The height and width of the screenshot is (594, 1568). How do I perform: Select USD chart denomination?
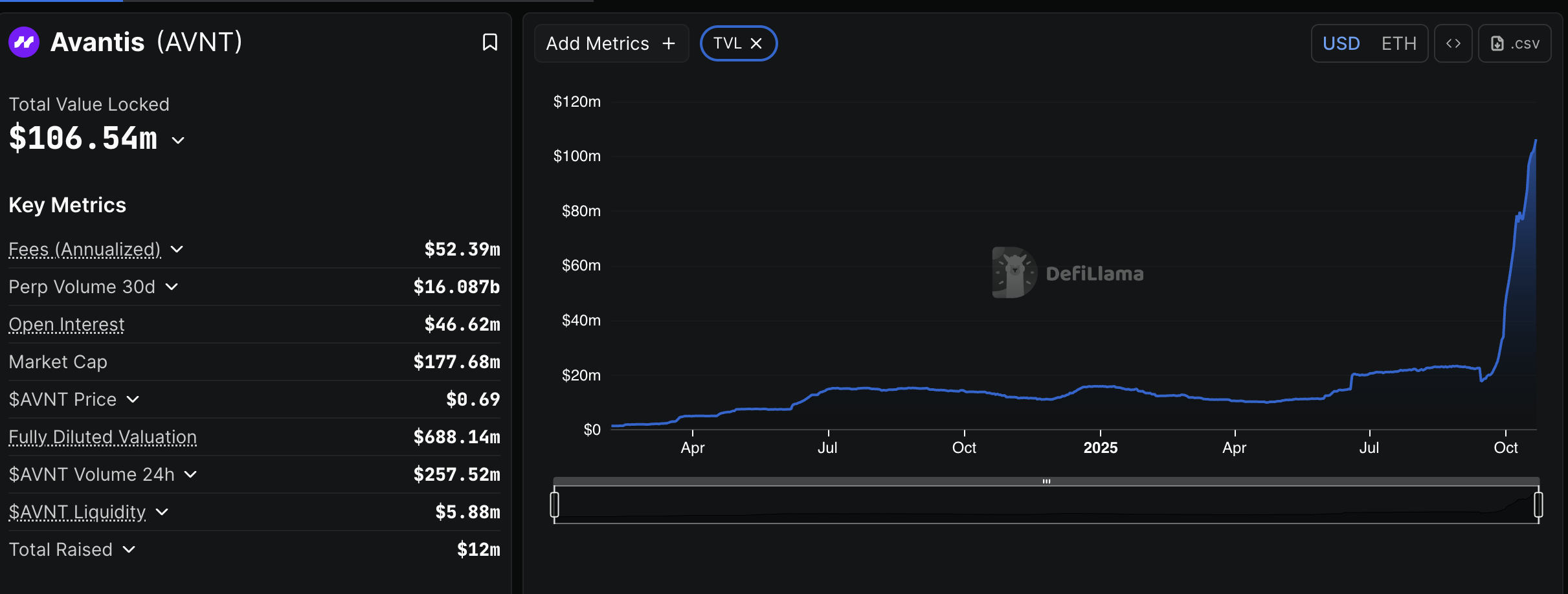[x=1341, y=43]
